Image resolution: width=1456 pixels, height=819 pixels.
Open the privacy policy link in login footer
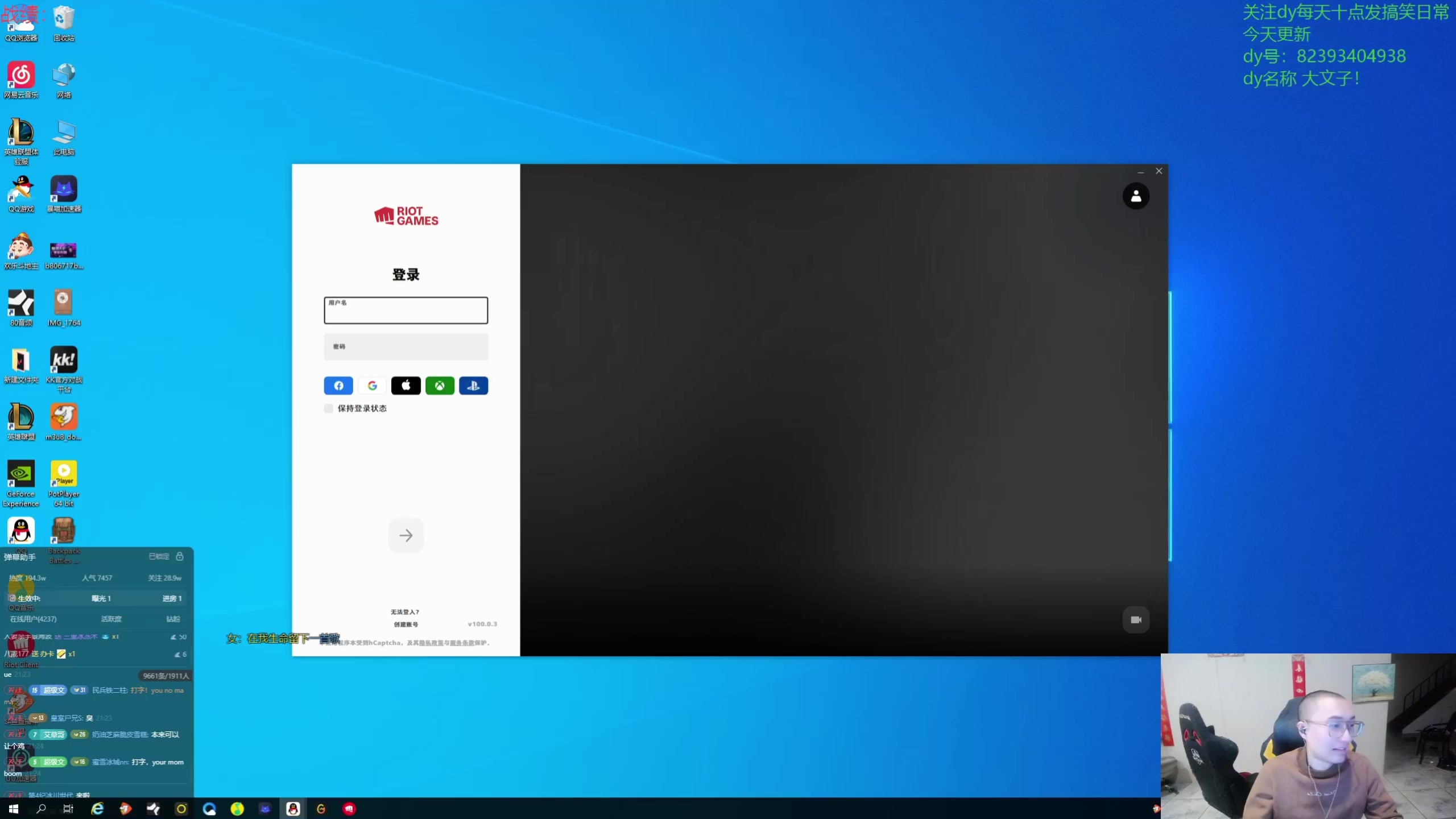click(431, 643)
